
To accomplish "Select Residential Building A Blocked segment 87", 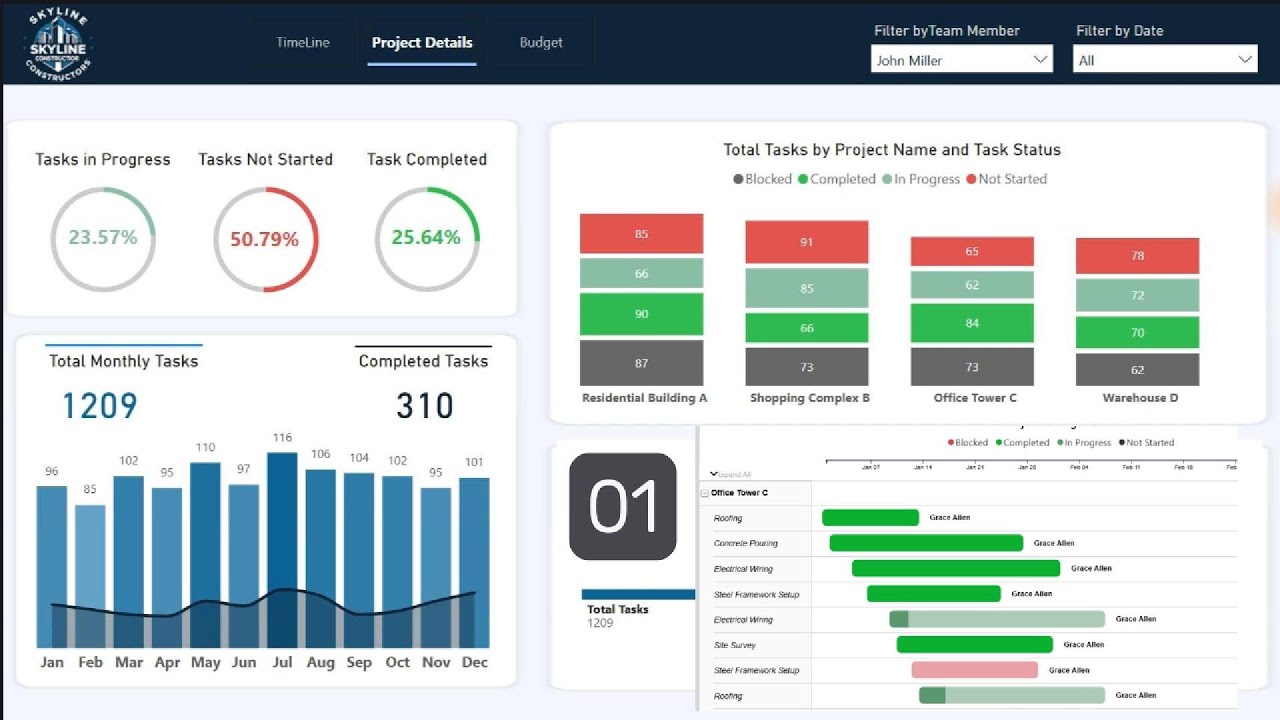I will point(641,363).
